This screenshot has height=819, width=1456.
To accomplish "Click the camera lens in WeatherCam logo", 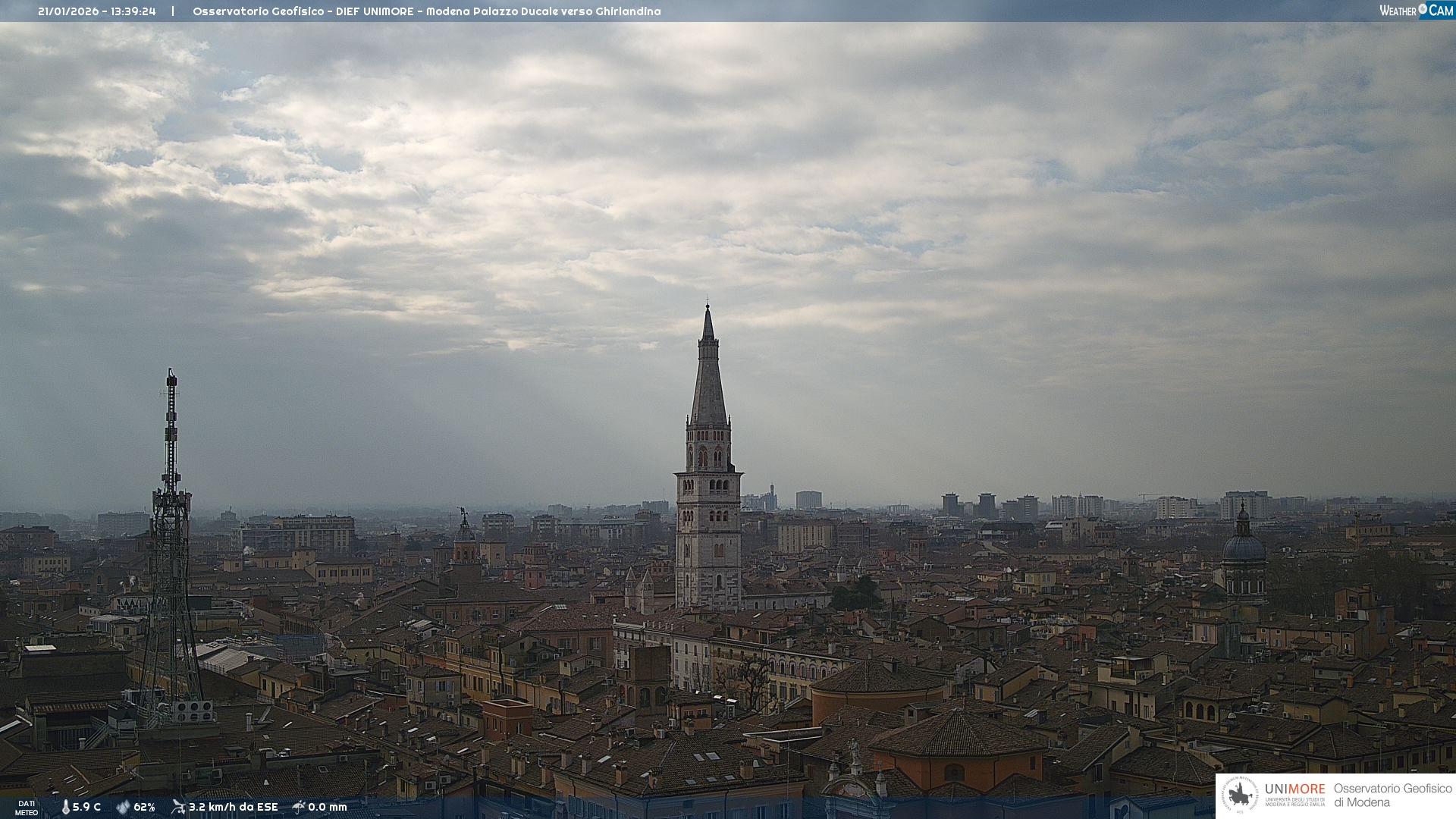I will tap(1423, 9).
